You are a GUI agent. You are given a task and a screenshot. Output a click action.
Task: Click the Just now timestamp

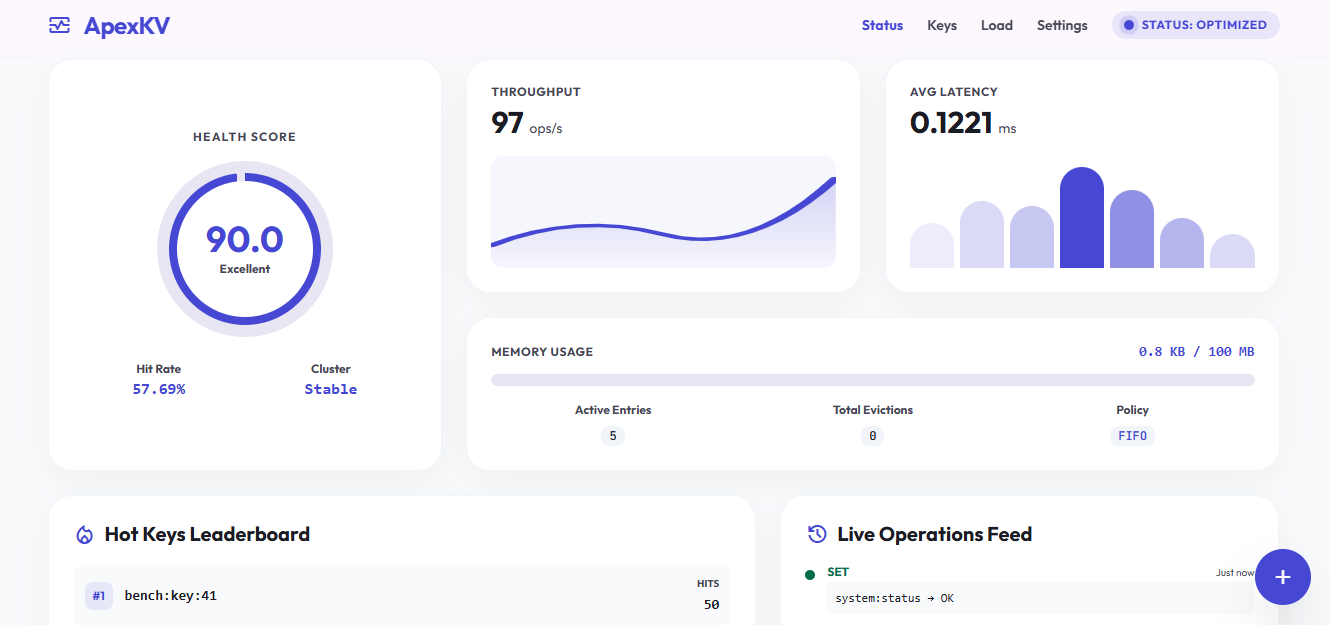coord(1235,573)
